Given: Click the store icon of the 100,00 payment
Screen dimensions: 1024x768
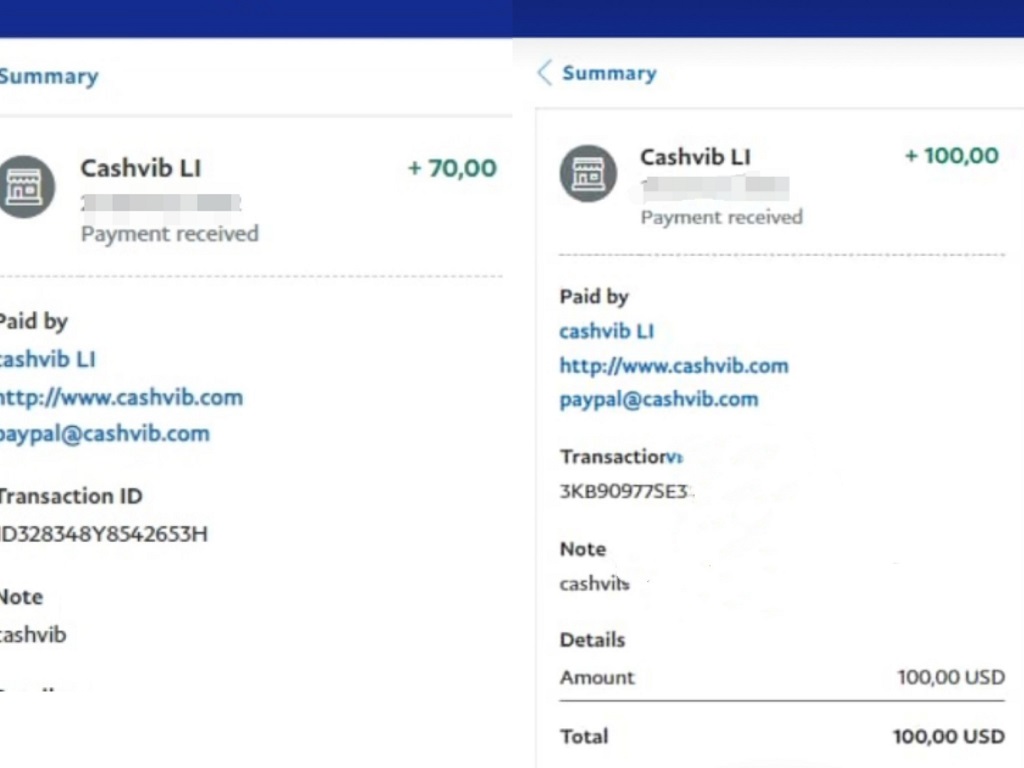Looking at the screenshot, I should point(588,174).
